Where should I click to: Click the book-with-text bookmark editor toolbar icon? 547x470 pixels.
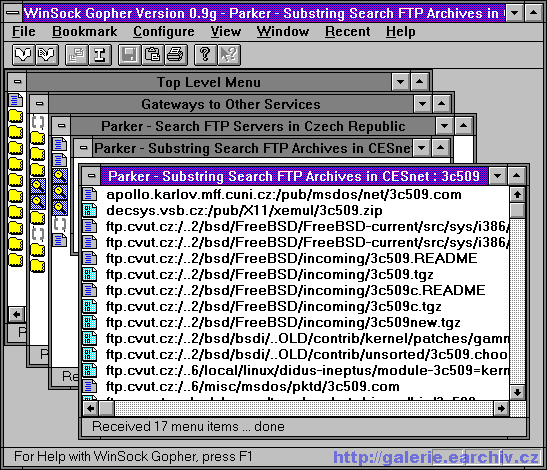(x=47, y=55)
